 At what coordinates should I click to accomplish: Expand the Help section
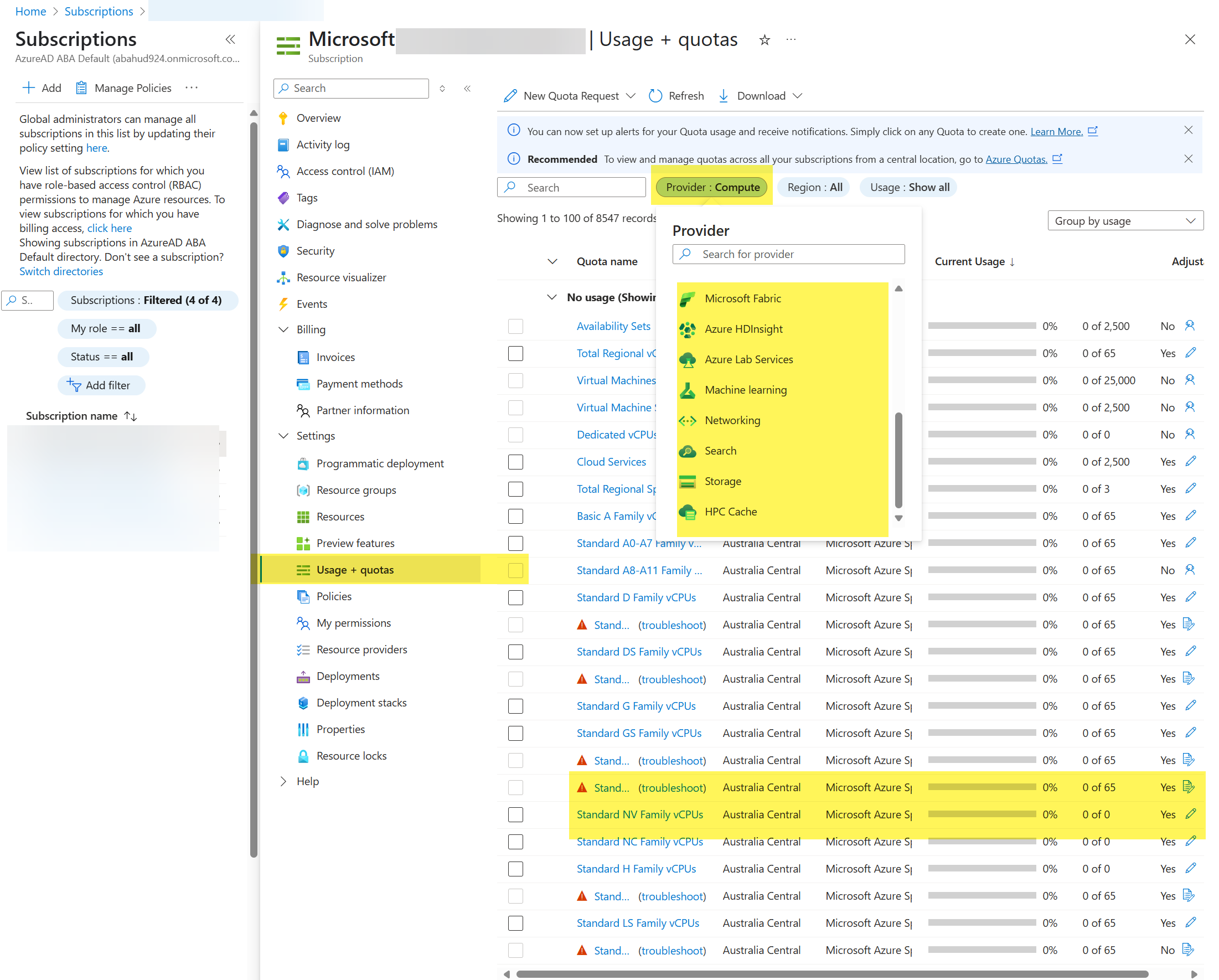tap(284, 782)
